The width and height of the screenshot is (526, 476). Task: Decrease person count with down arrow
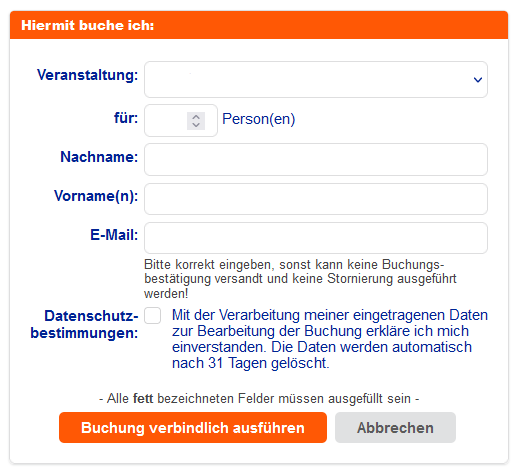click(196, 125)
